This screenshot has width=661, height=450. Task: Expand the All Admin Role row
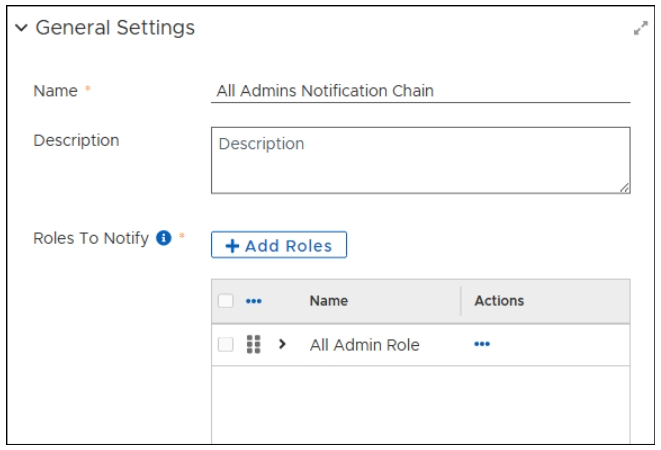click(282, 344)
